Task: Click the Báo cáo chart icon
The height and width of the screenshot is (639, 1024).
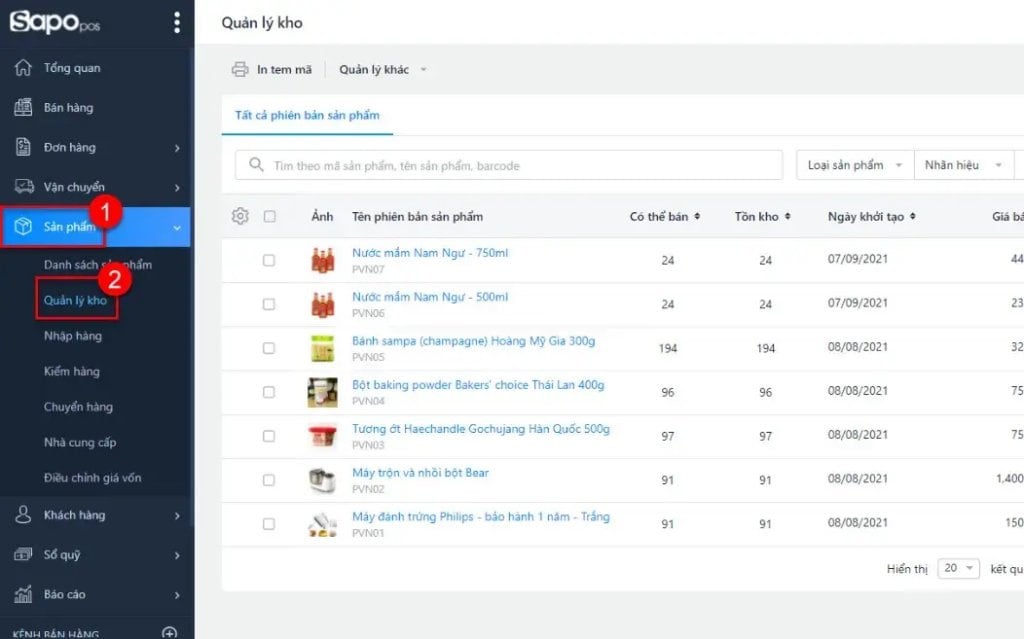Action: [24, 594]
